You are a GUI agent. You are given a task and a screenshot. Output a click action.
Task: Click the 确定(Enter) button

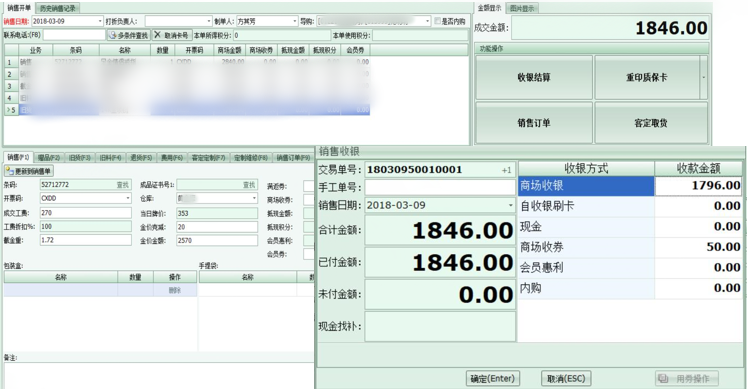pos(492,378)
